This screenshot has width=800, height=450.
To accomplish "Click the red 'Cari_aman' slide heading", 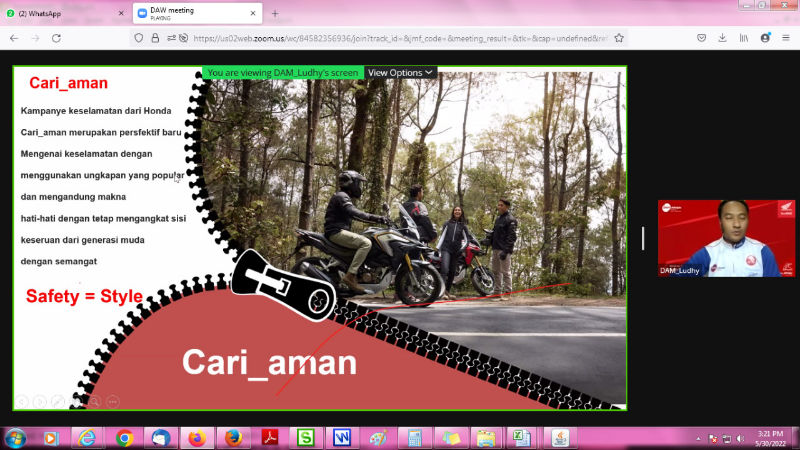I will [68, 83].
